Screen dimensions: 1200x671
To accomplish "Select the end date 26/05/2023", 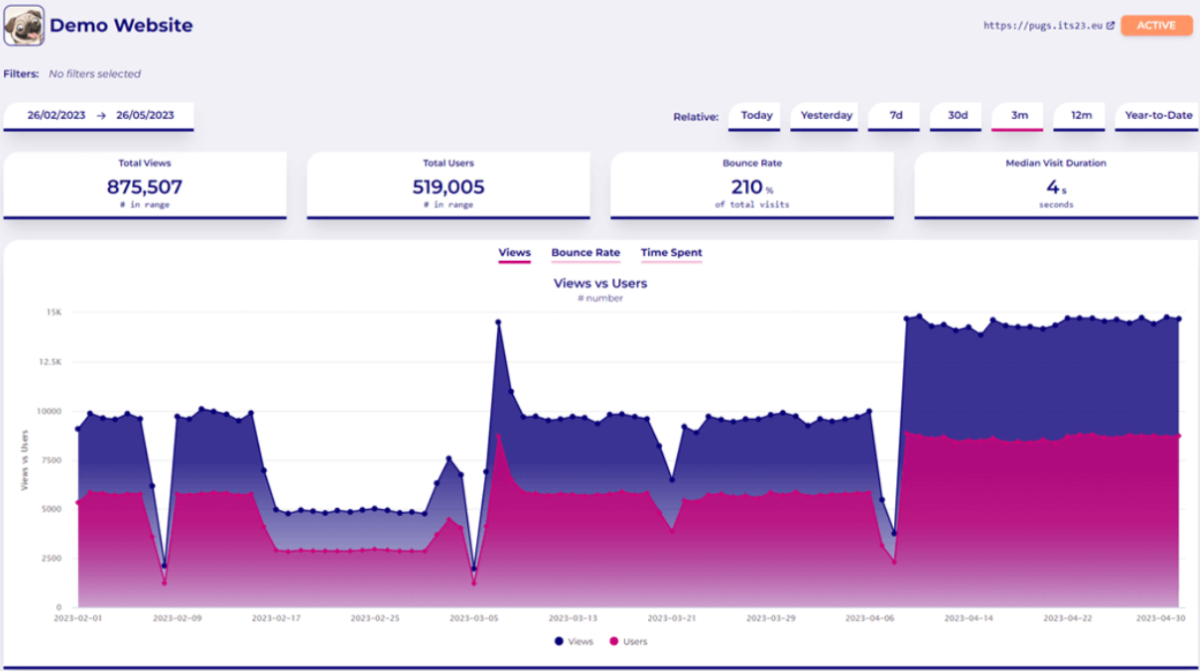I will 145,115.
